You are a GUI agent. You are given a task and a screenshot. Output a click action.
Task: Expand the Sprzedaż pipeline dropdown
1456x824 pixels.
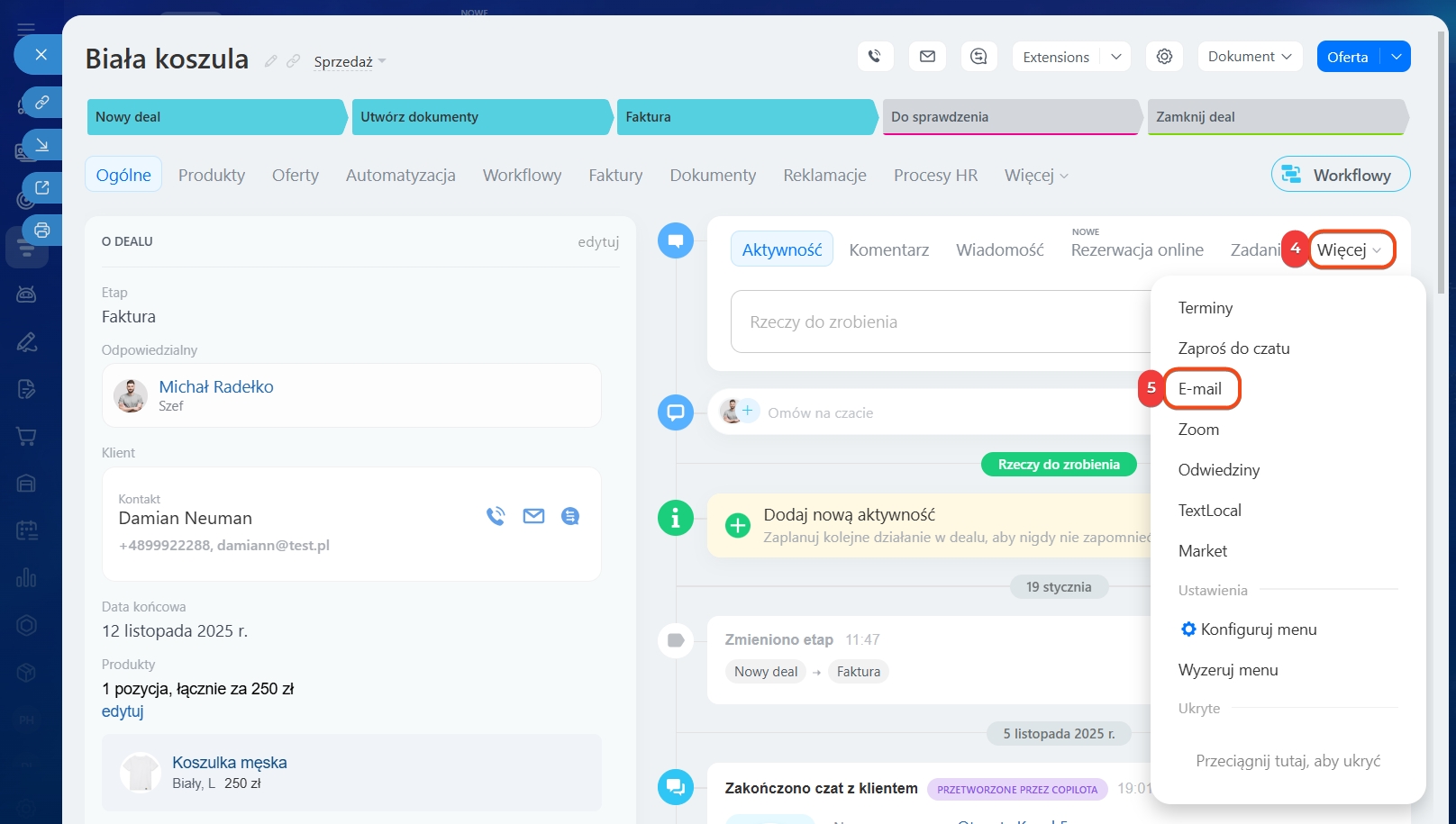[x=350, y=62]
